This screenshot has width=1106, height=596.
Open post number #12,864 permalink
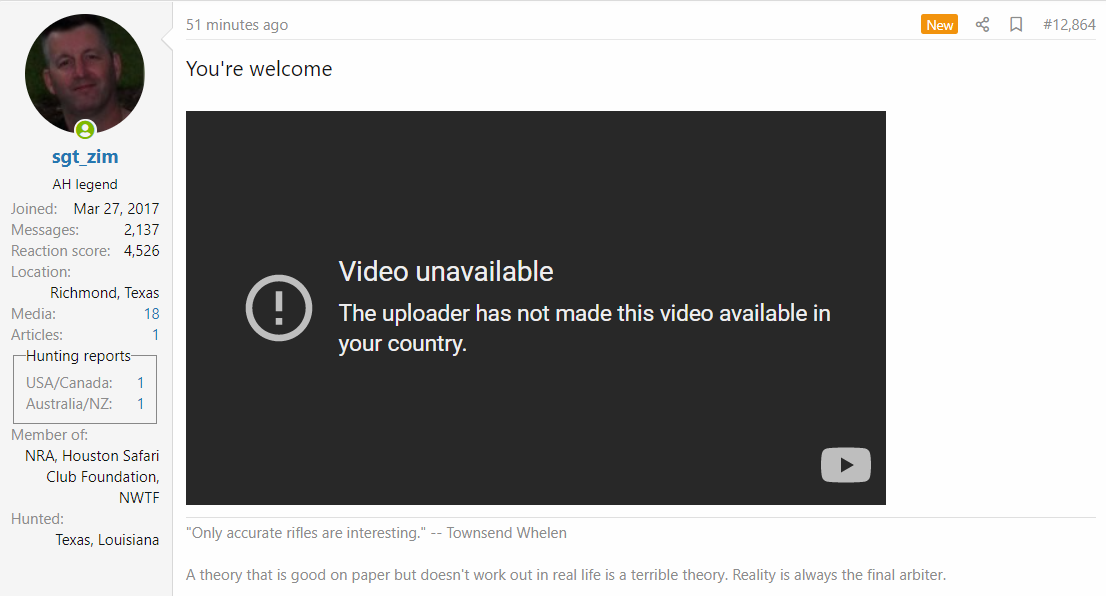tap(1069, 25)
